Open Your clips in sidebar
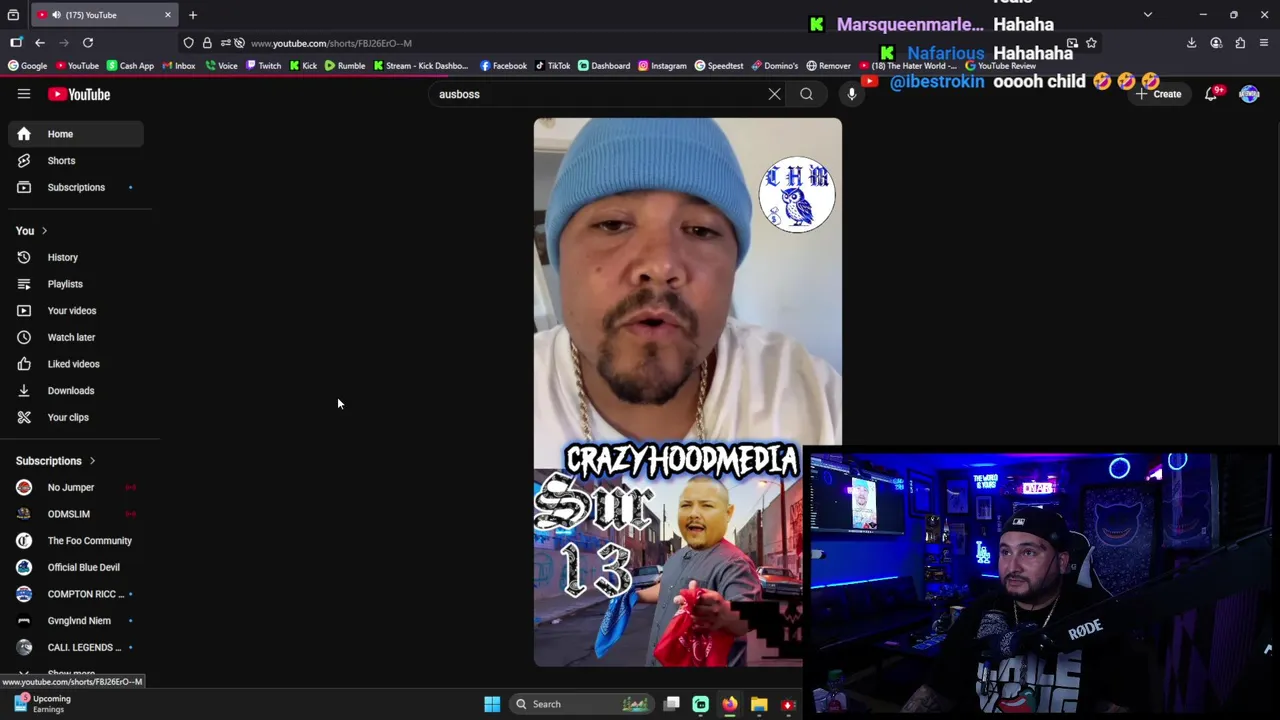The image size is (1280, 720). pyautogui.click(x=76, y=417)
